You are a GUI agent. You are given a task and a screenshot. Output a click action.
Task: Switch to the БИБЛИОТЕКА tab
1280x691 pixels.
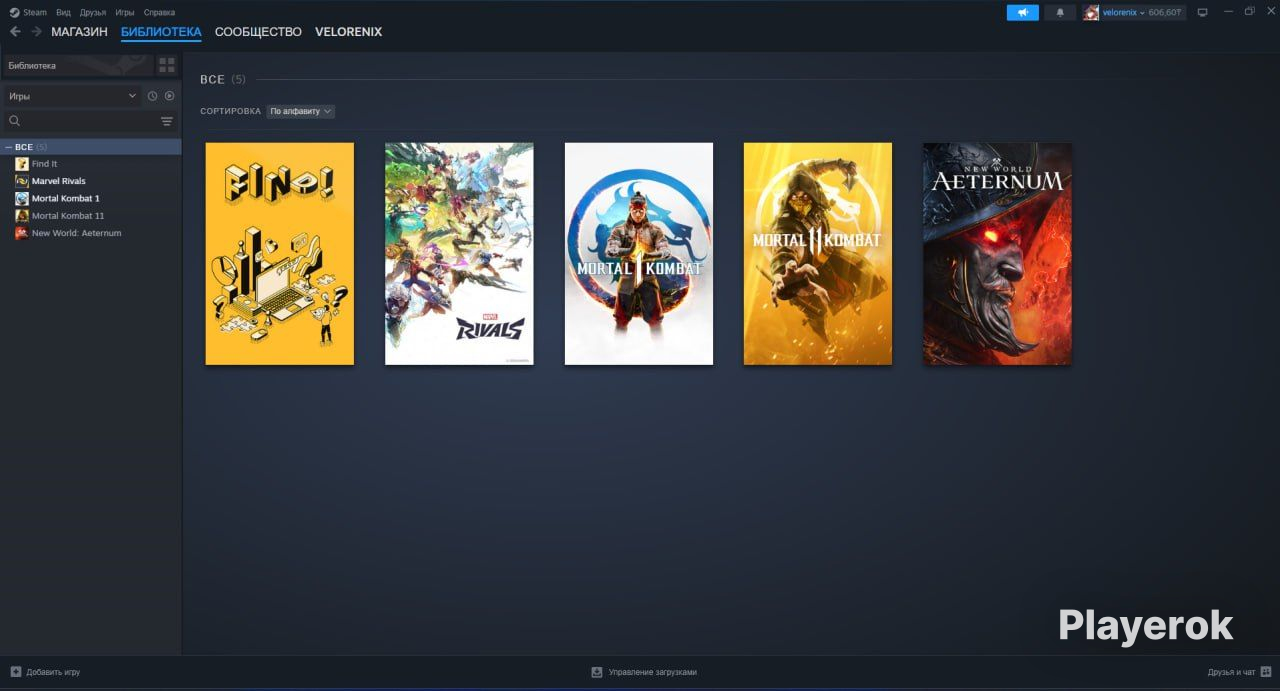click(x=161, y=32)
